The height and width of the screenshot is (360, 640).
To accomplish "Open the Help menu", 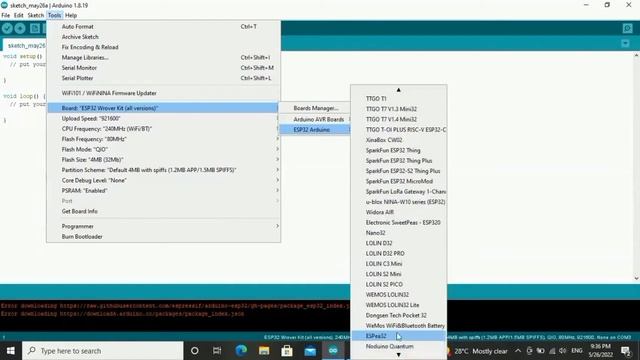I will (71, 15).
